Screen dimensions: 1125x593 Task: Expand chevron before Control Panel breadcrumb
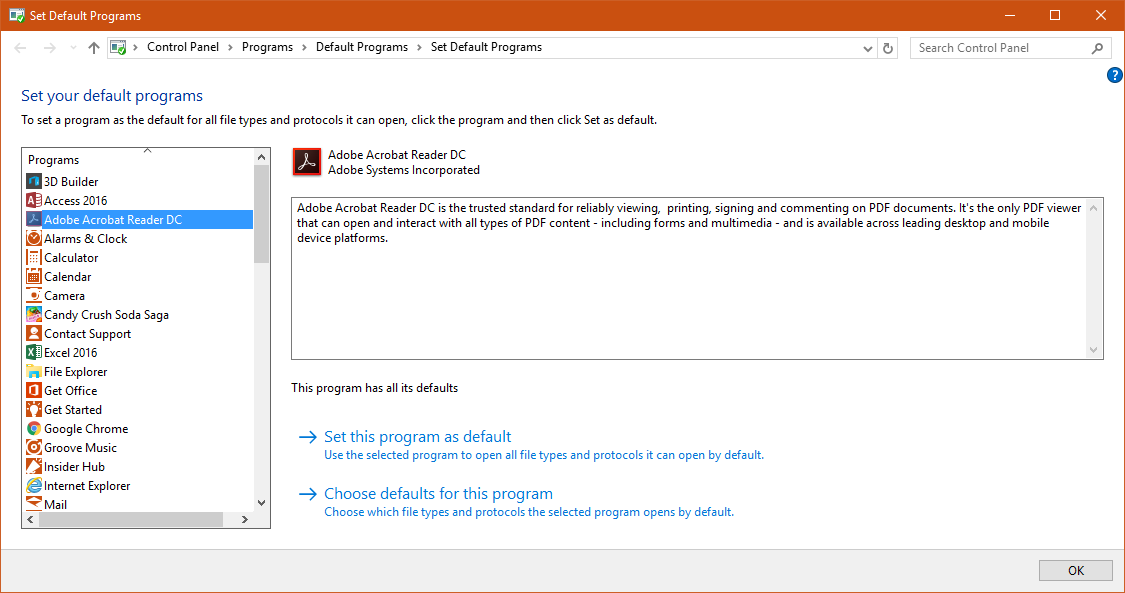pos(136,47)
